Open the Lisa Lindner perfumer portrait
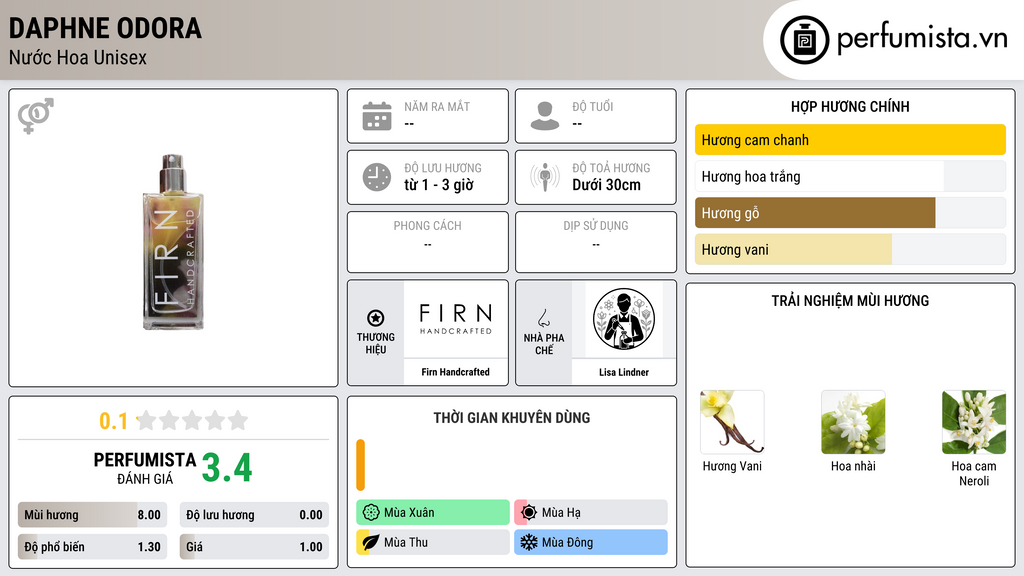 624,319
